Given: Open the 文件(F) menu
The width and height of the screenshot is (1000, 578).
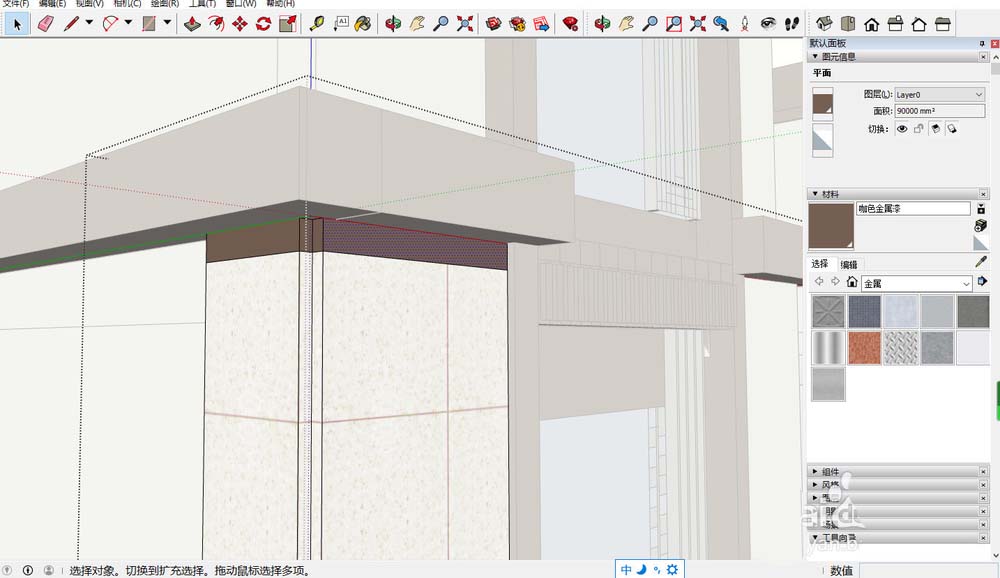Looking at the screenshot, I should click(16, 3).
